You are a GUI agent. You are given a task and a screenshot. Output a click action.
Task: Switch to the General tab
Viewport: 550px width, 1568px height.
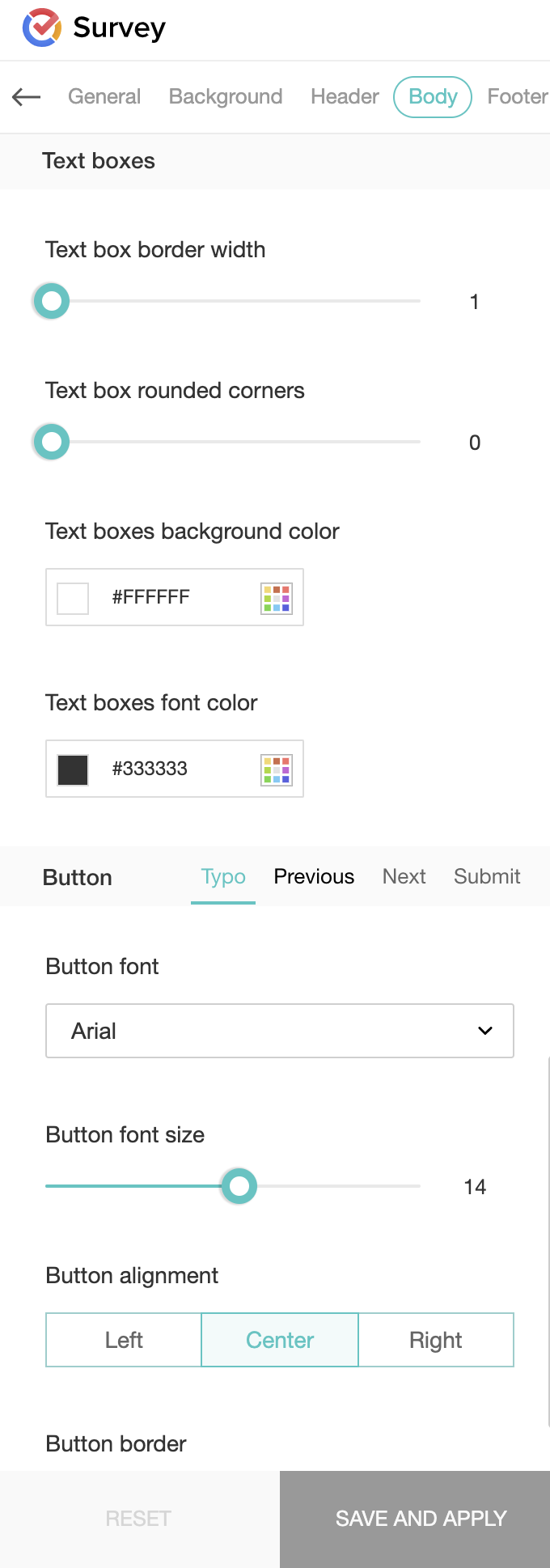click(104, 97)
